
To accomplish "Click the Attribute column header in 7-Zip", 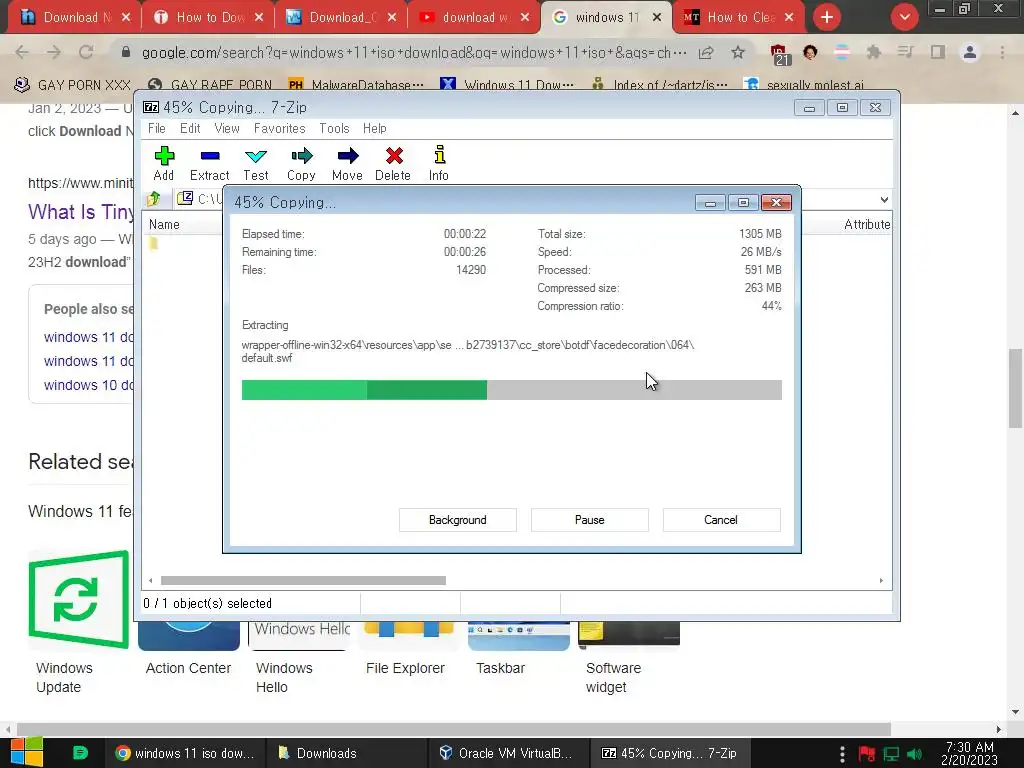I will [867, 225].
